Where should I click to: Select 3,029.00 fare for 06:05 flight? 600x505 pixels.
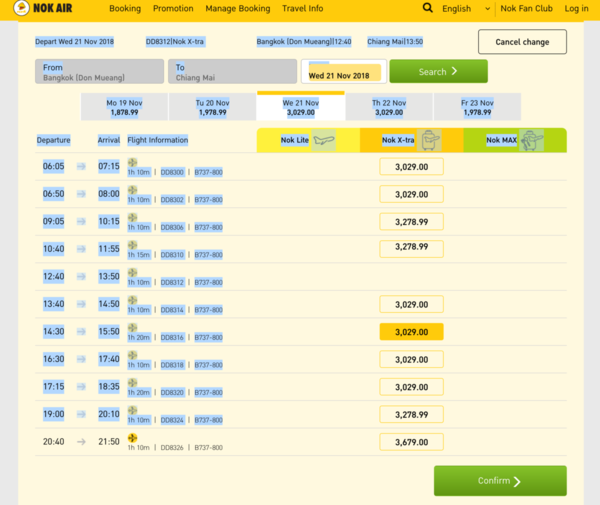tap(411, 166)
